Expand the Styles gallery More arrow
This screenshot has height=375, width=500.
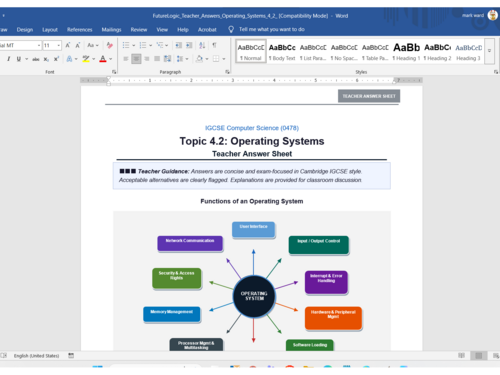tap(489, 51)
